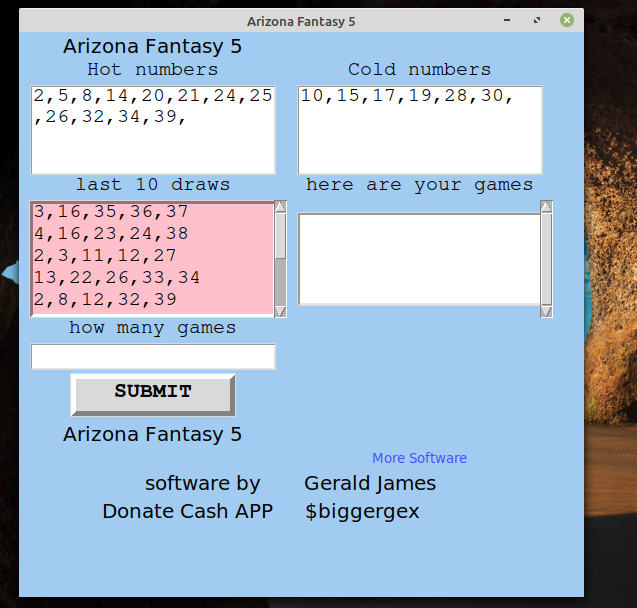Click the Gerald James author text
The image size is (637, 608).
[370, 483]
